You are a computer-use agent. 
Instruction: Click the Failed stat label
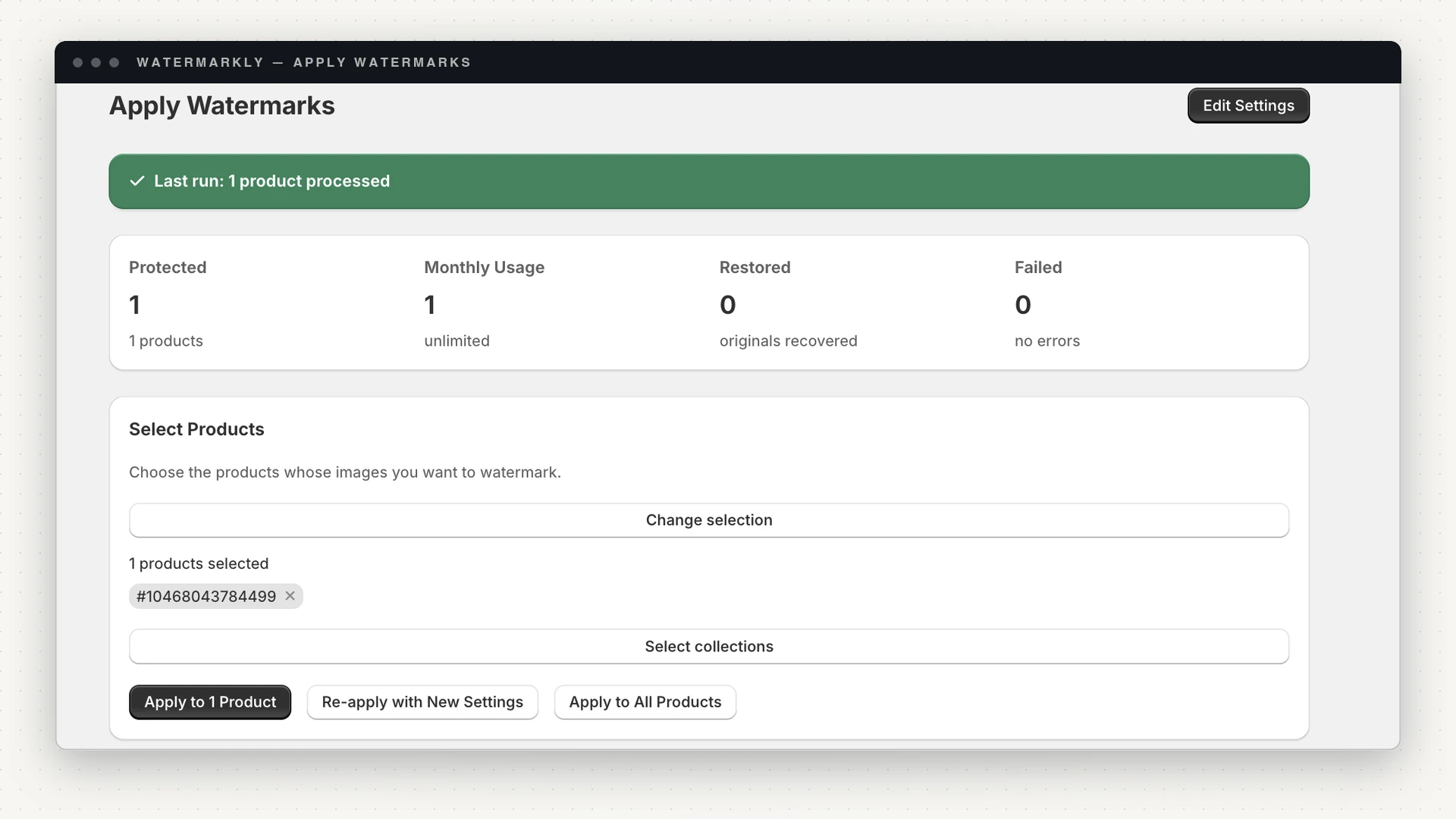pos(1038,268)
